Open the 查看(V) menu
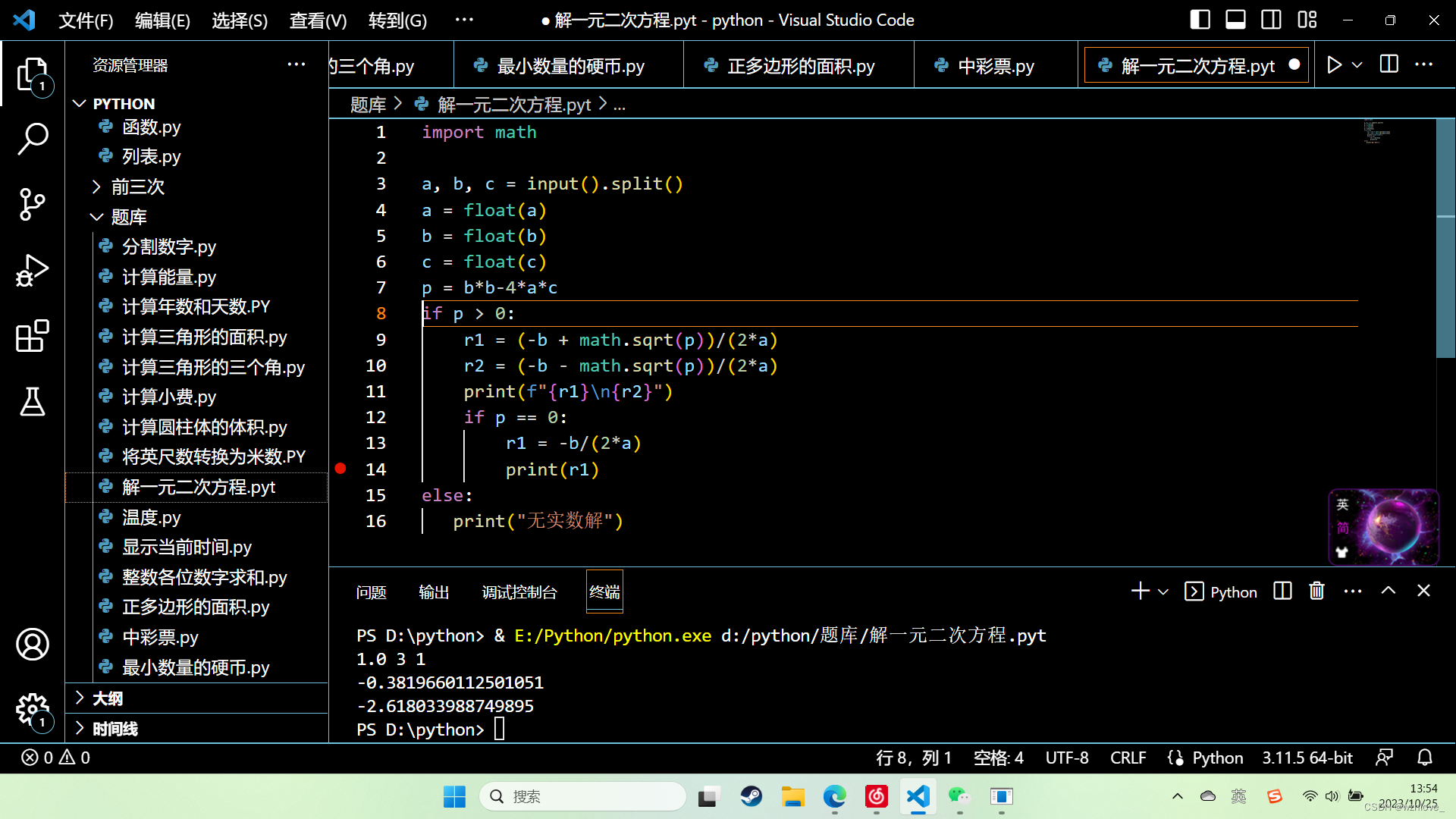The height and width of the screenshot is (819, 1456). point(318,20)
